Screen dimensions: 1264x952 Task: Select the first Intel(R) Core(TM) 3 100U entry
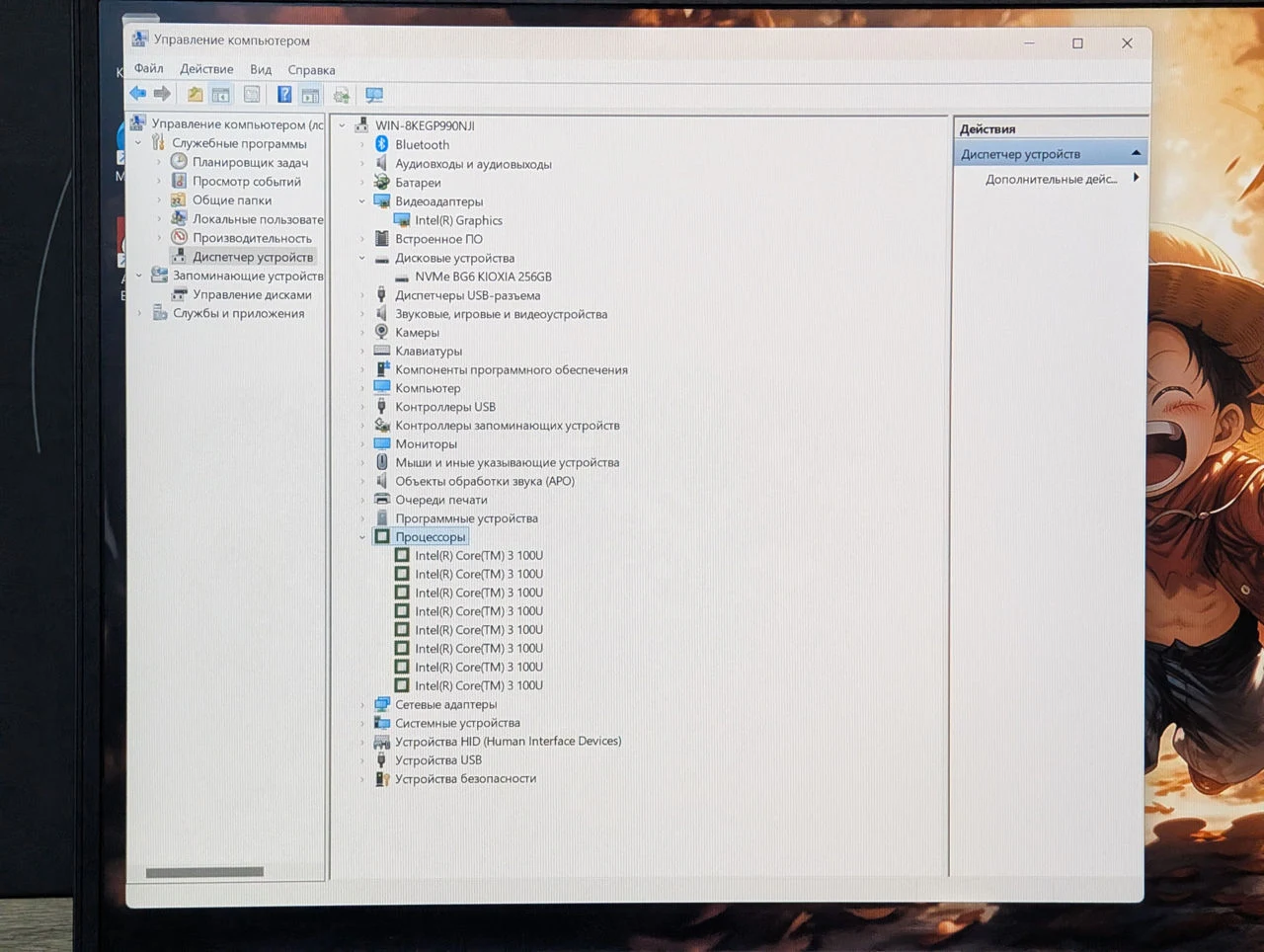click(x=479, y=555)
